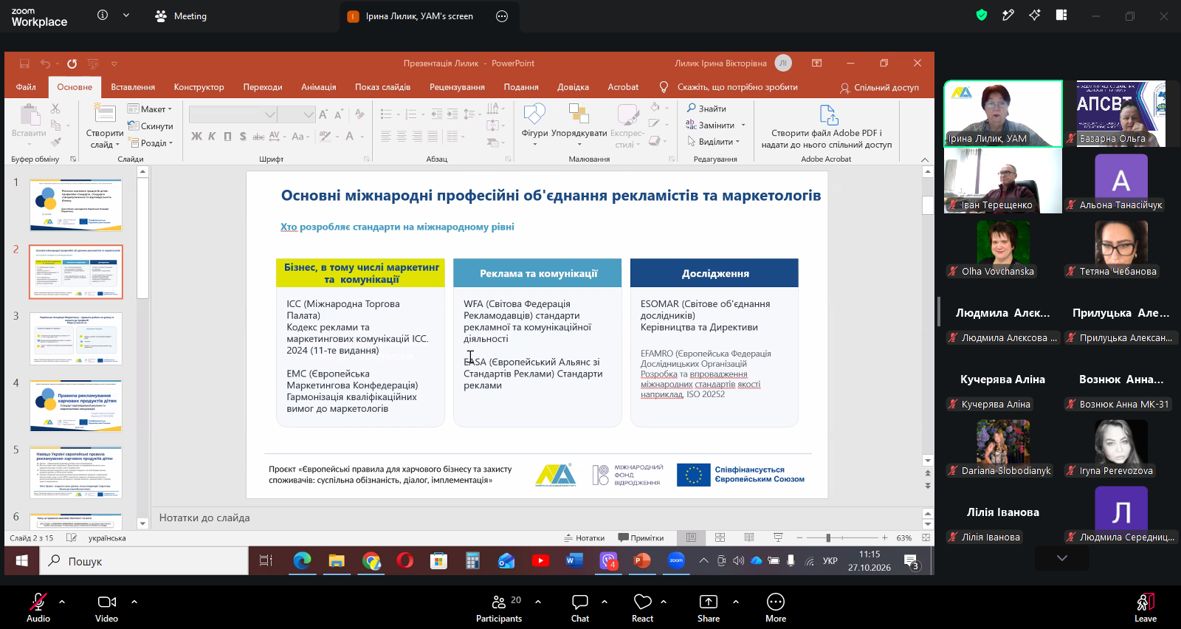Toggle Примітки comments in status bar
Screen dimensions: 1181x629
pos(641,538)
